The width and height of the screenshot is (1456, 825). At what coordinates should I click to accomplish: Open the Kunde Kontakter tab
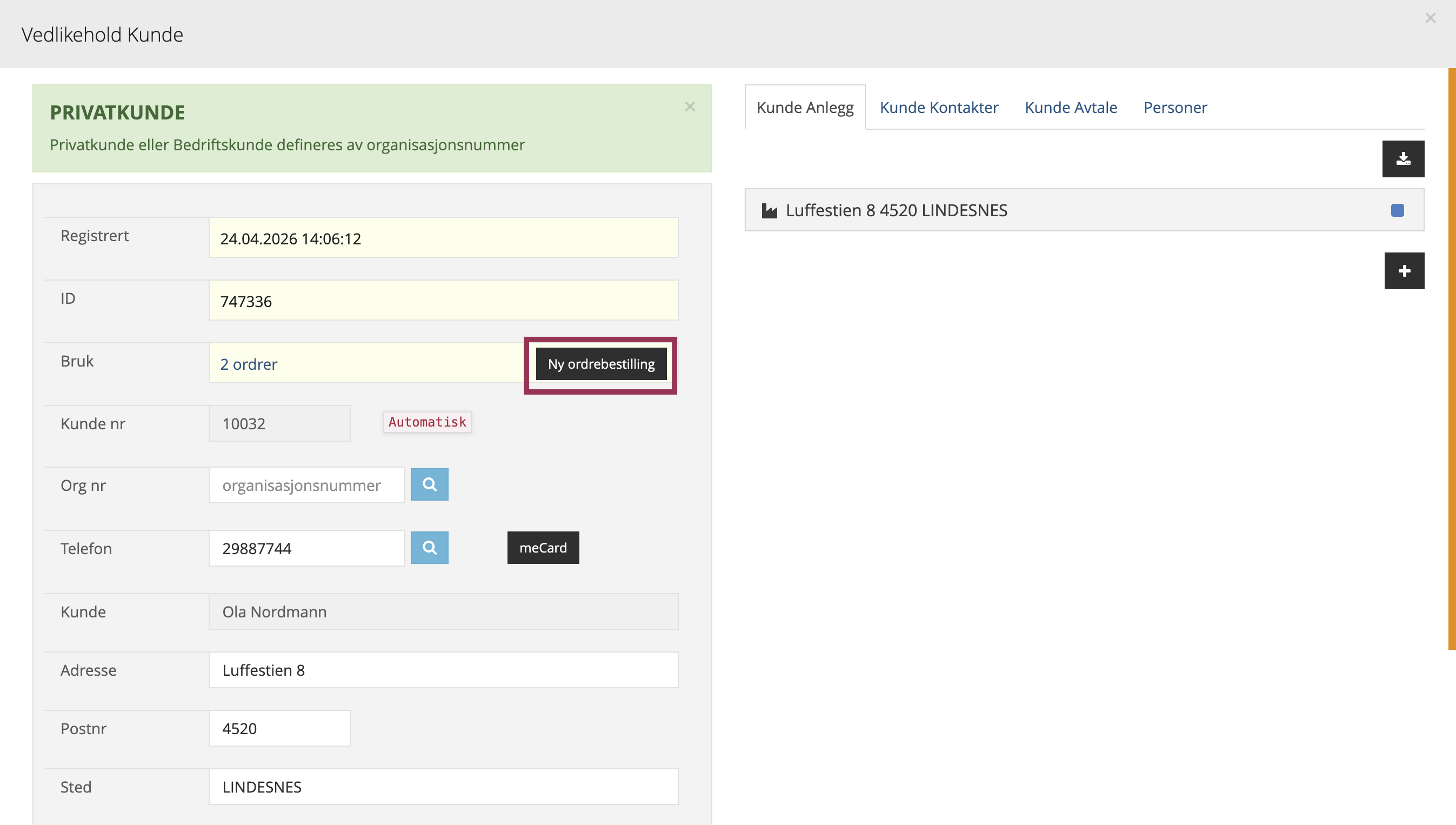pos(938,107)
